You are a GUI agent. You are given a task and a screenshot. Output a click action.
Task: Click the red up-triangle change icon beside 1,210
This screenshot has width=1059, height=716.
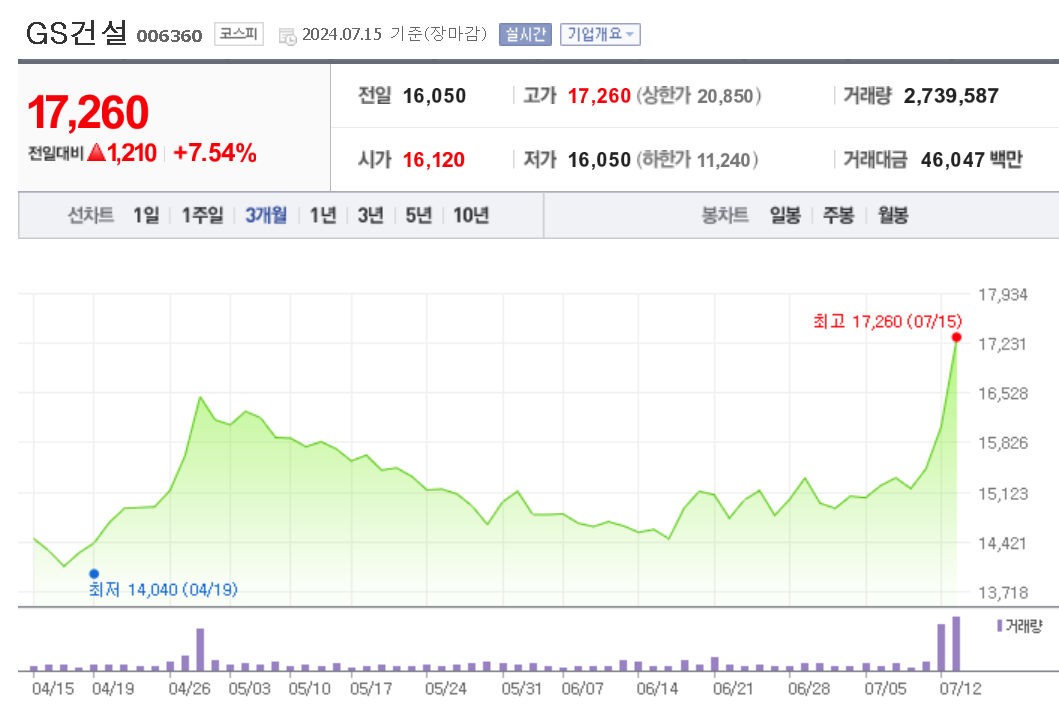point(97,153)
